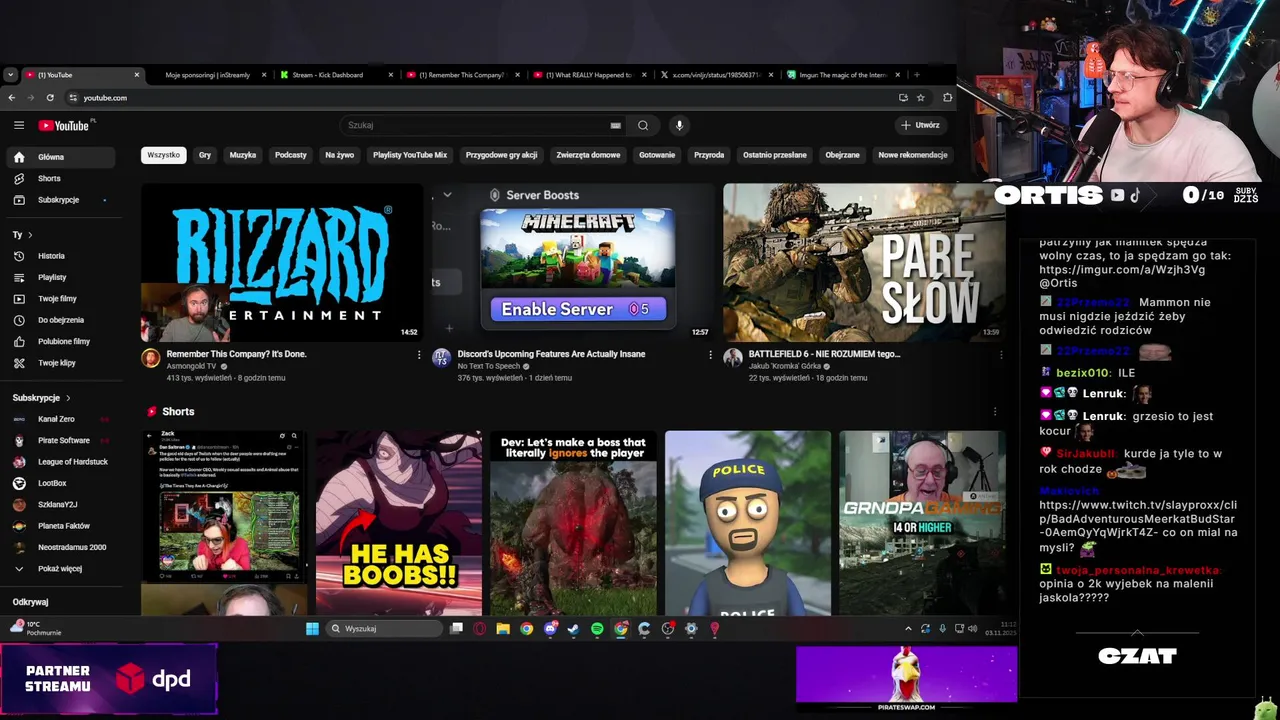Close the YouTube browser tab
Image resolution: width=1280 pixels, height=720 pixels.
pyautogui.click(x=137, y=75)
